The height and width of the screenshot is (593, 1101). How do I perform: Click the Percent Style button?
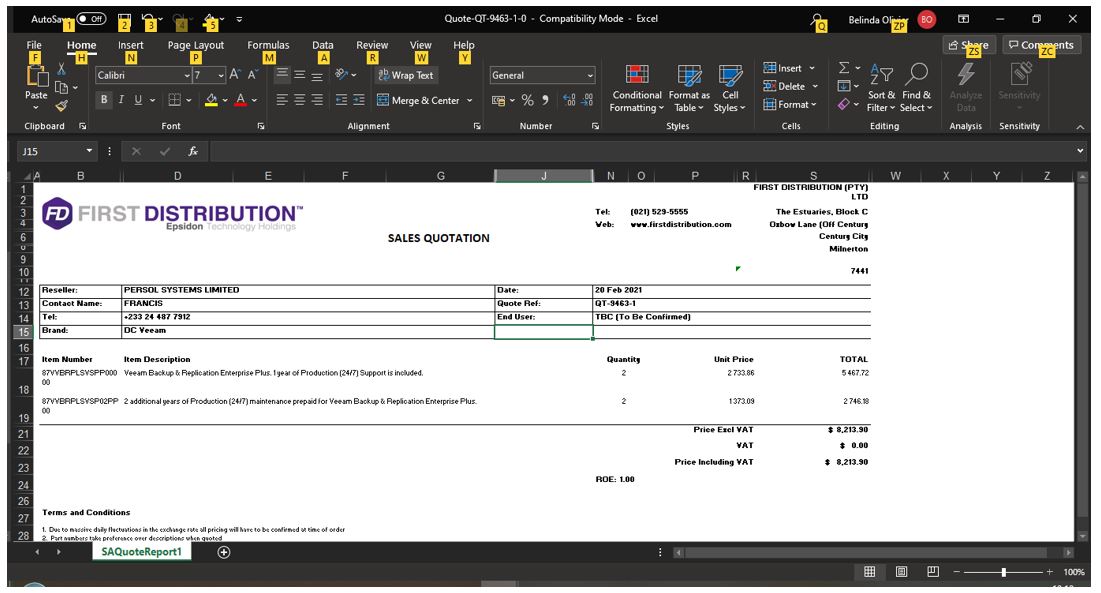pos(526,100)
